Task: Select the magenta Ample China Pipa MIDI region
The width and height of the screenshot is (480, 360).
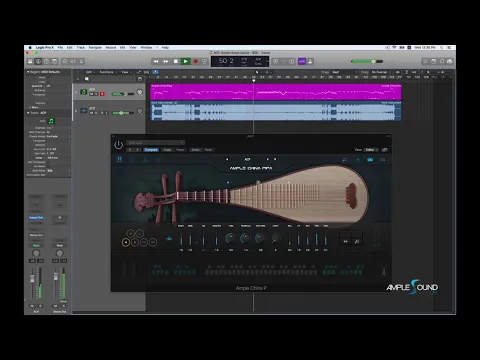Action: 276,92
